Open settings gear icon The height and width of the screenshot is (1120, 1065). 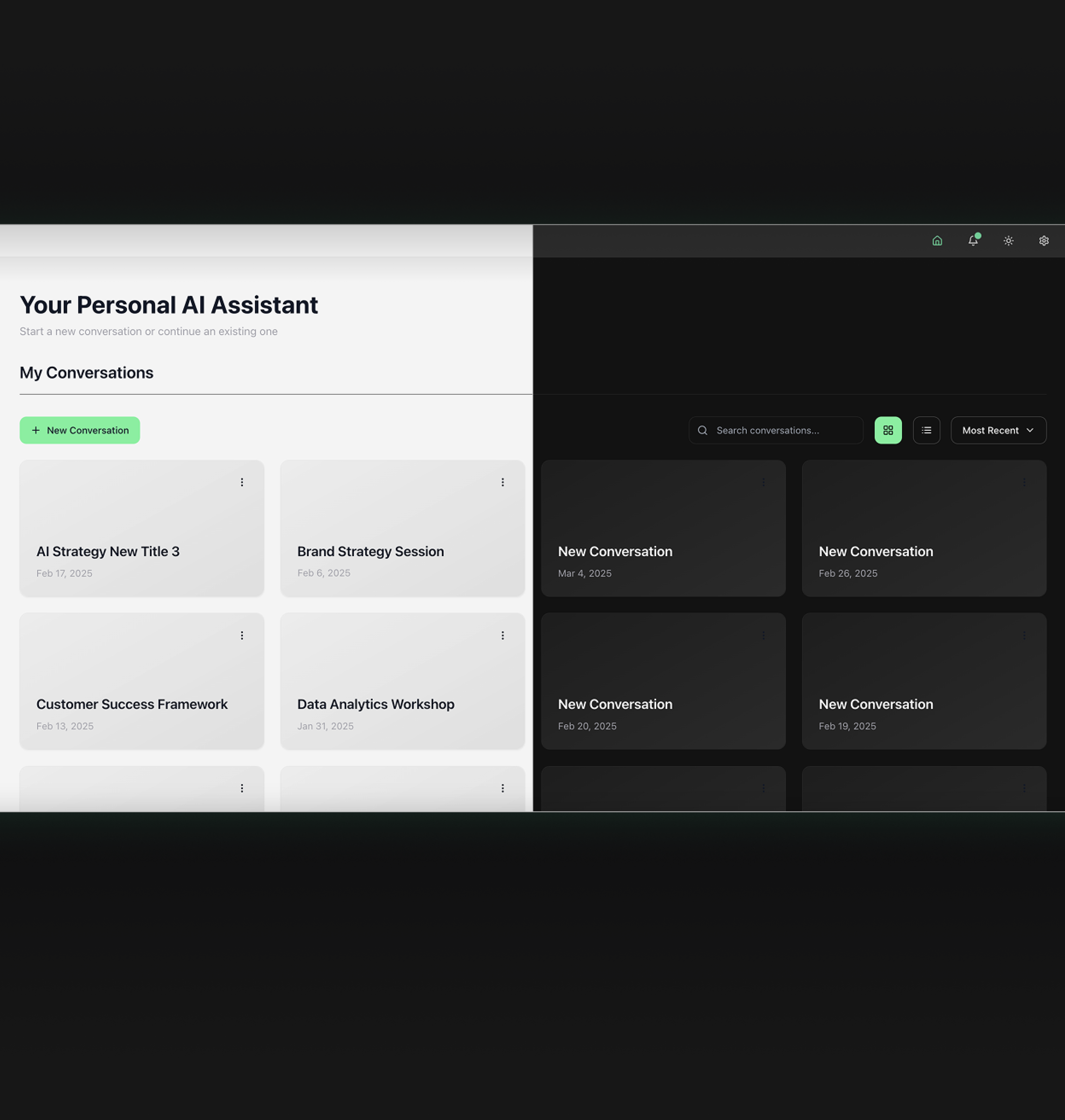1043,241
